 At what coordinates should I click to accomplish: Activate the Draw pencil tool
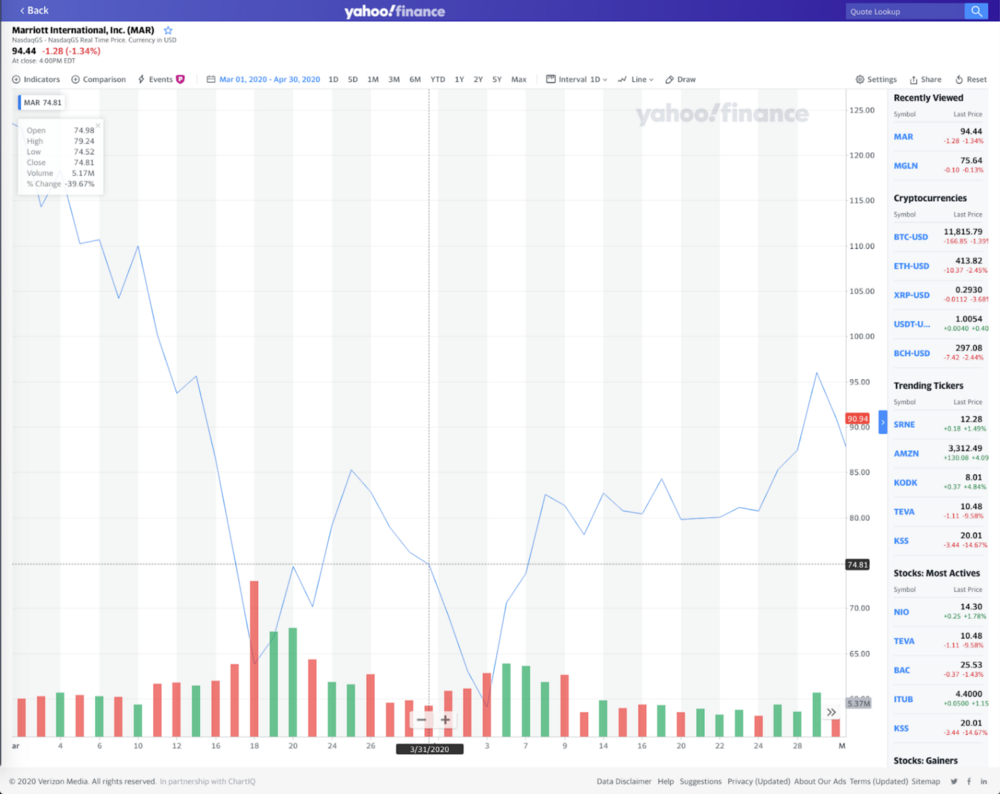point(680,79)
